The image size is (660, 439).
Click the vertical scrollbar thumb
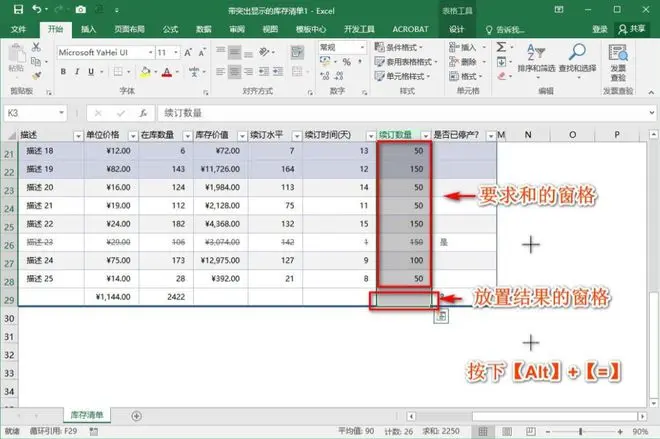[653, 344]
